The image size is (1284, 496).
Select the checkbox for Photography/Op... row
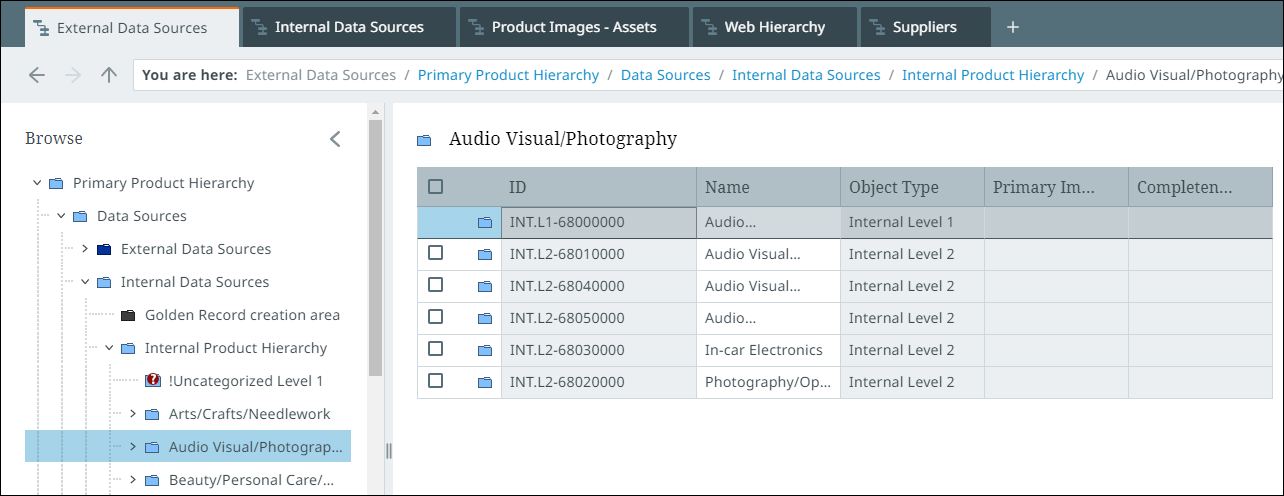pos(435,381)
